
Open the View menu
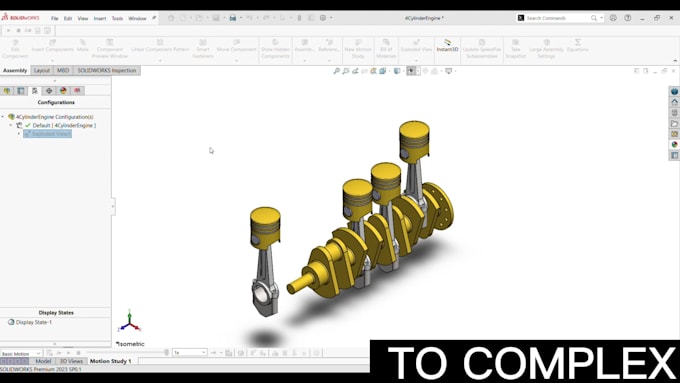click(83, 19)
